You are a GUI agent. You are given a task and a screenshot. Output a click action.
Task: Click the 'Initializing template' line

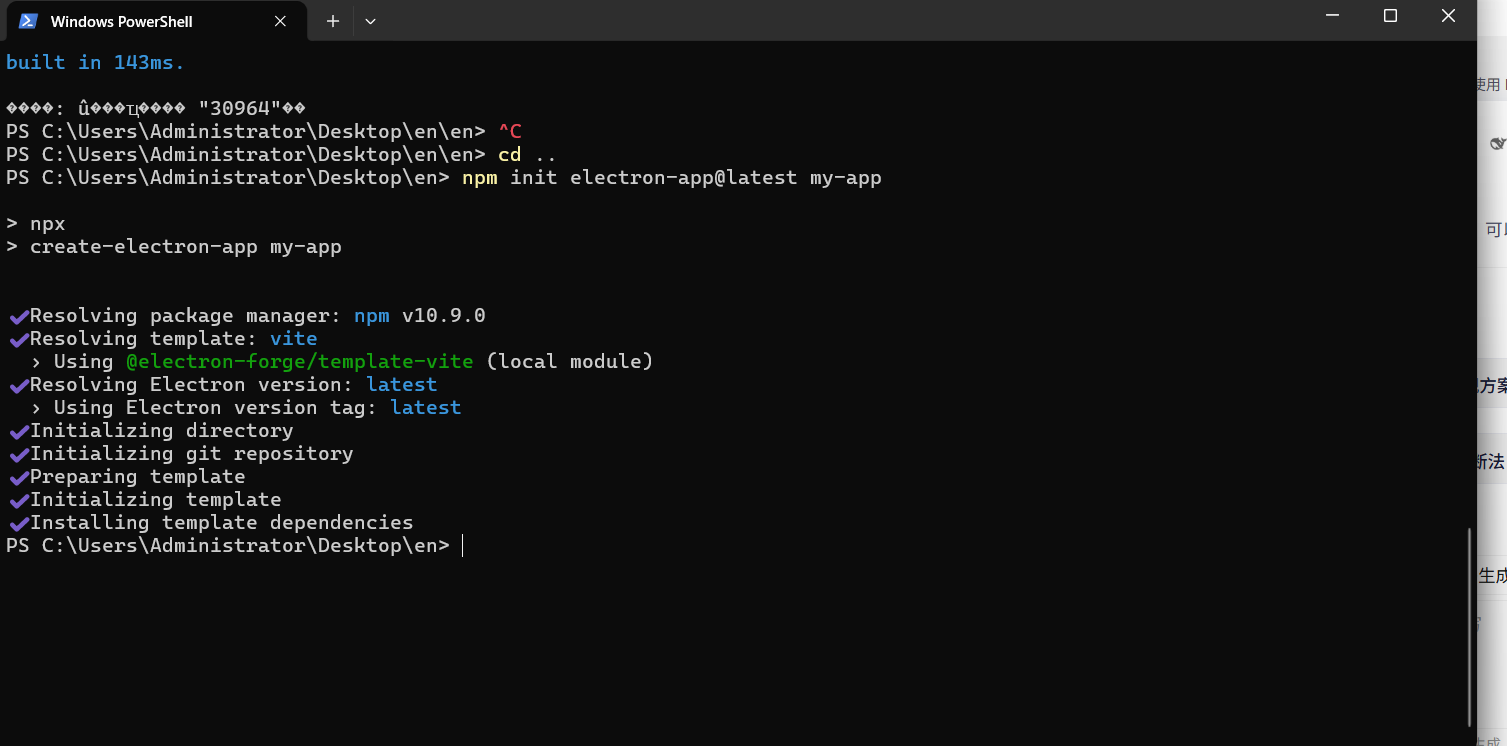146,499
